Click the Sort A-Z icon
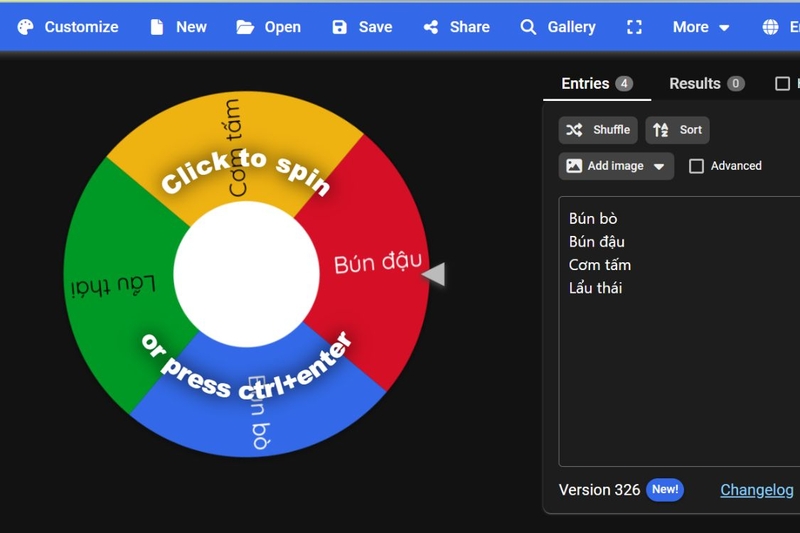This screenshot has height=533, width=800. coord(661,130)
